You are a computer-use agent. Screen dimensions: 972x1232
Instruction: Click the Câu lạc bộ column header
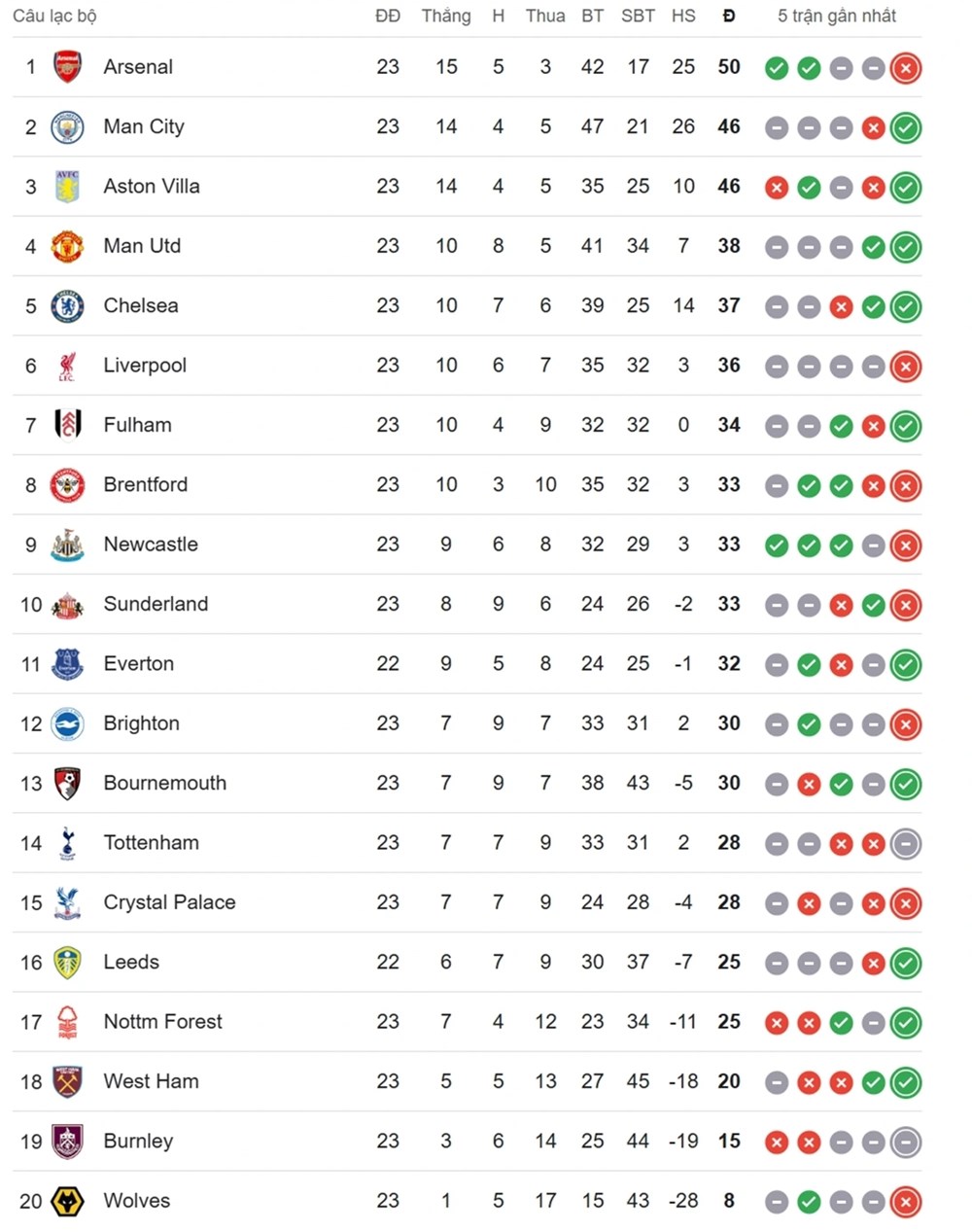click(x=54, y=16)
